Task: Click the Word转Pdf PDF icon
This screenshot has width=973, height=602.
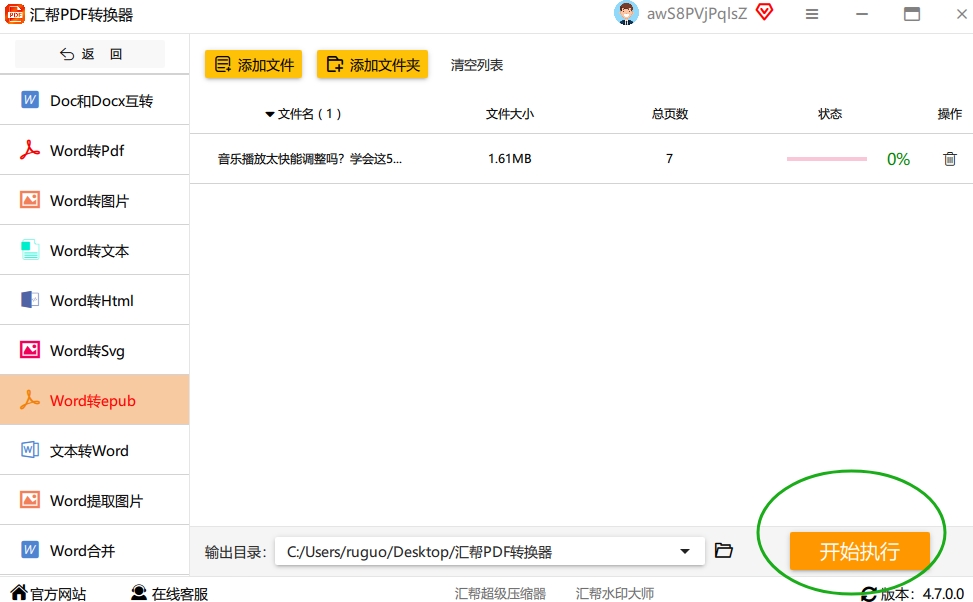Action: (30, 150)
